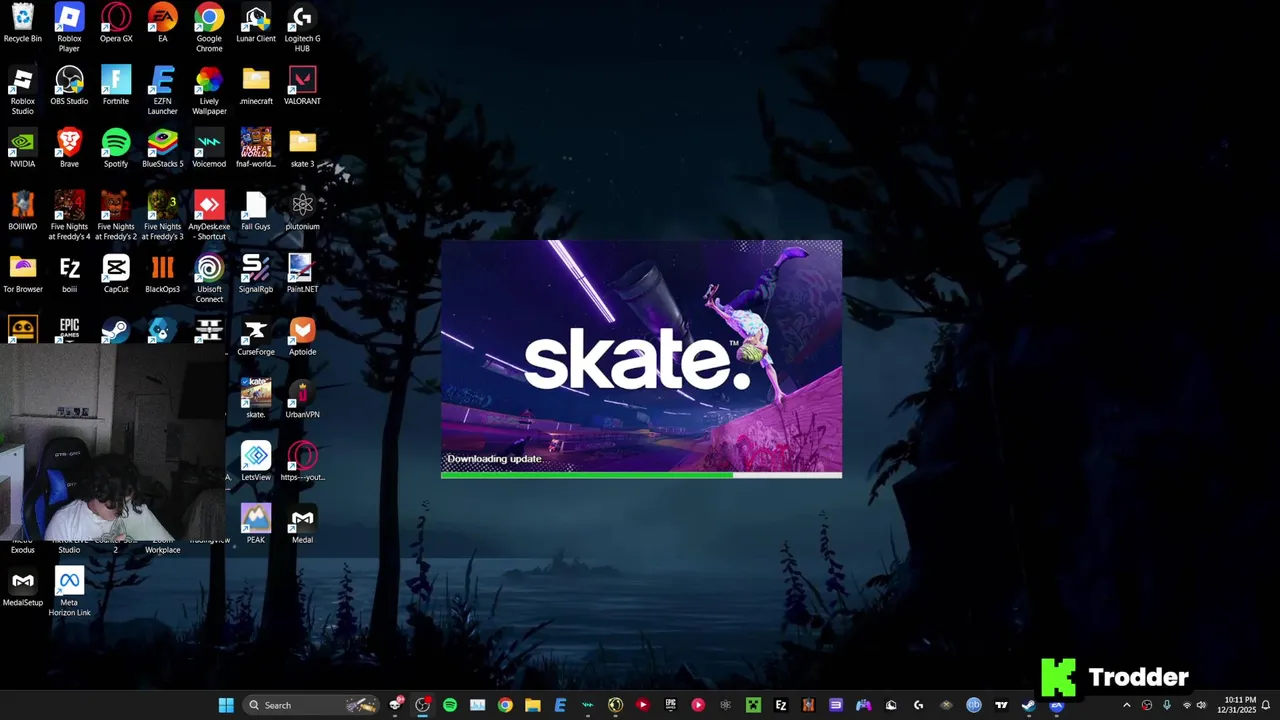Screen dimensions: 1280x720
Task: Select the CurseForge desktop shortcut
Action: [x=256, y=337]
